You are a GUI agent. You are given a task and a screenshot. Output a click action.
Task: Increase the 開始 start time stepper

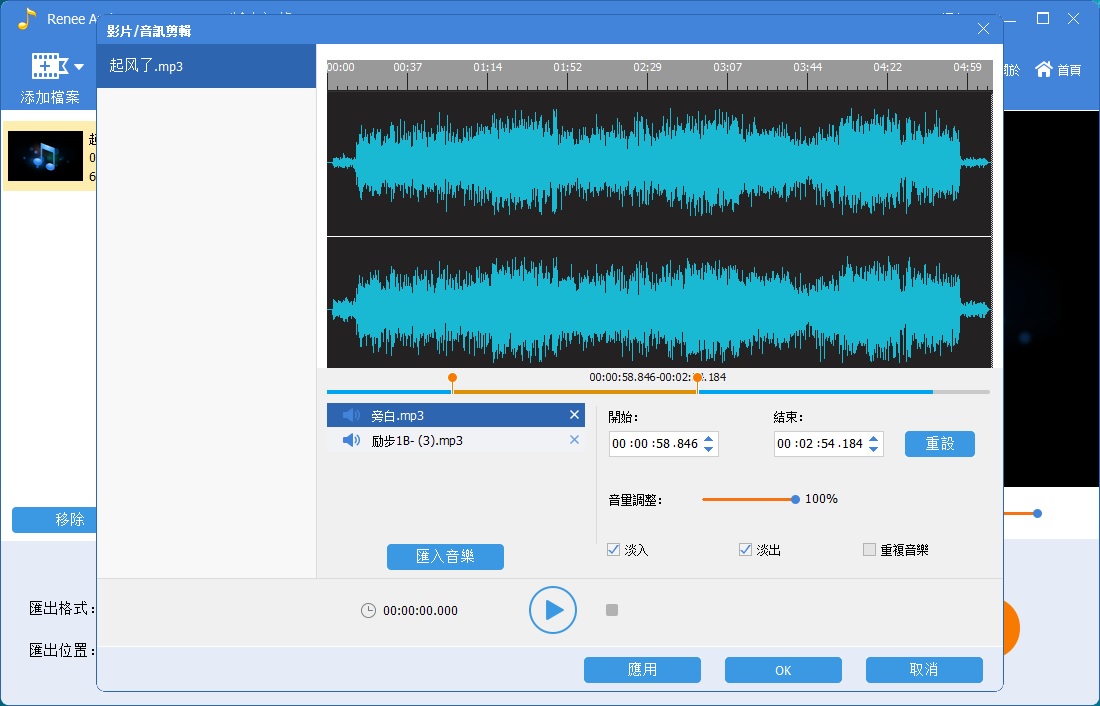(709, 438)
